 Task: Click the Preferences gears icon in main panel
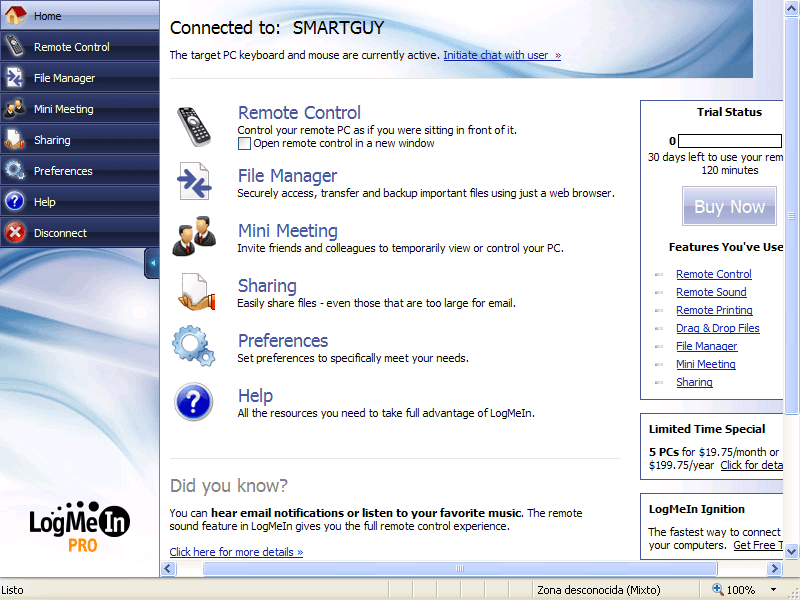click(193, 347)
